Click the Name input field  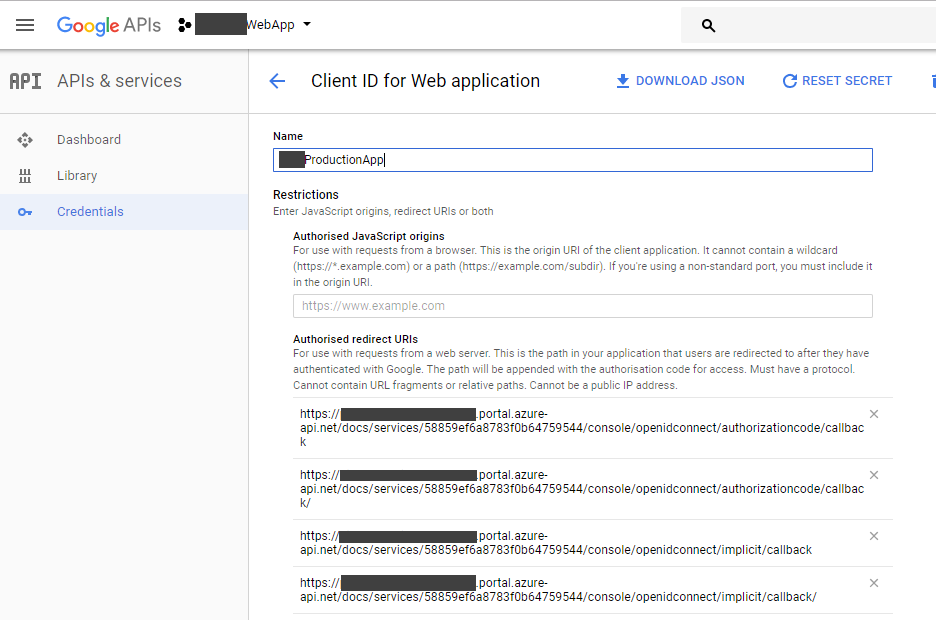[x=573, y=160]
